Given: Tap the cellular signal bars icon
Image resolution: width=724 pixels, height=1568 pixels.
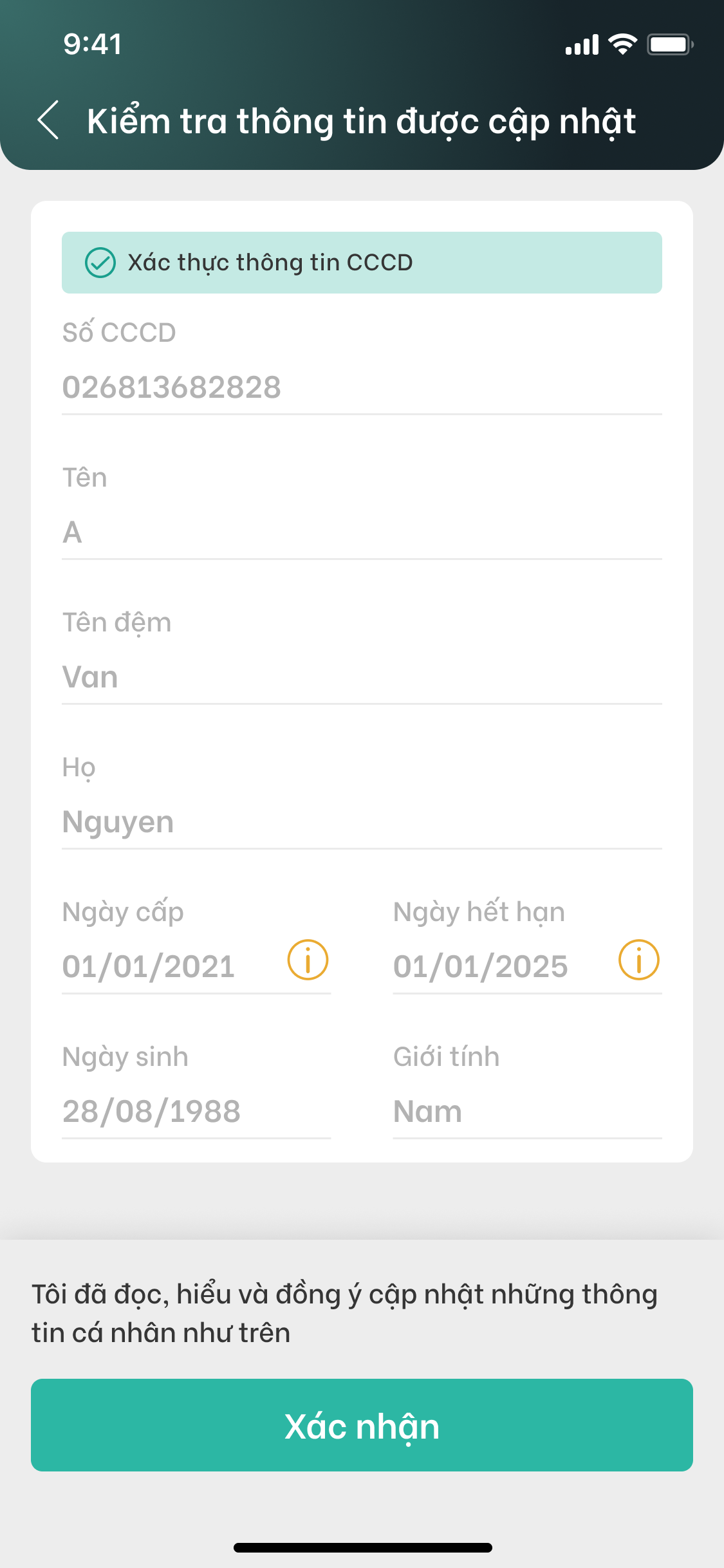Looking at the screenshot, I should (582, 45).
